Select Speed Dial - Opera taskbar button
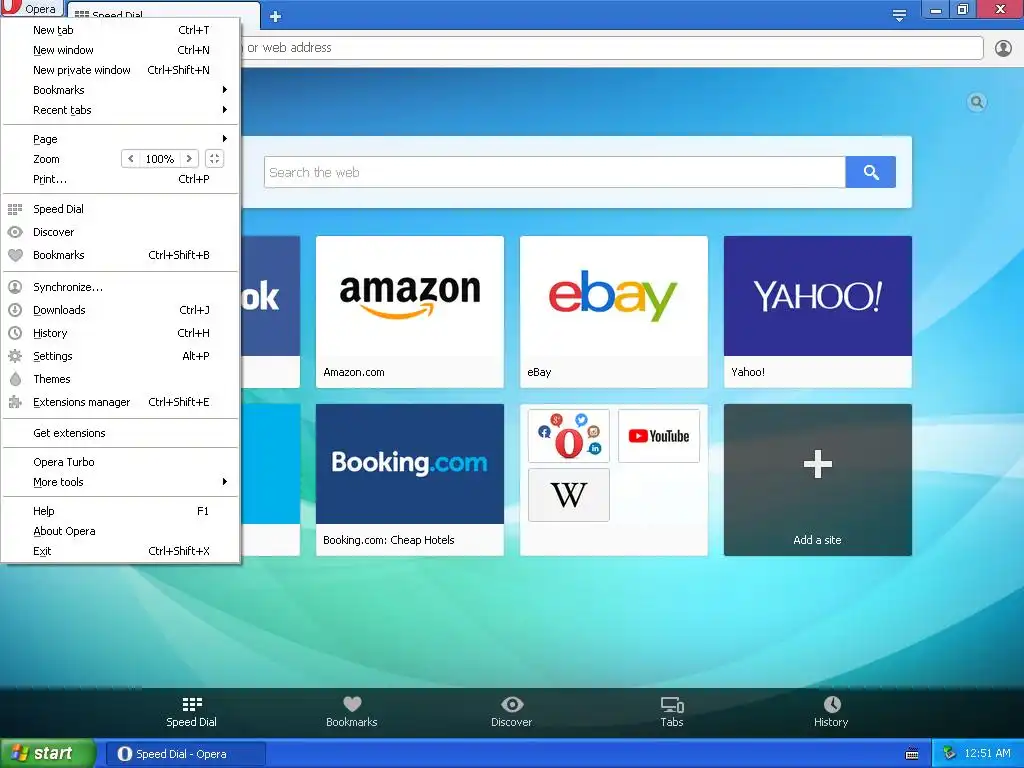 point(185,754)
